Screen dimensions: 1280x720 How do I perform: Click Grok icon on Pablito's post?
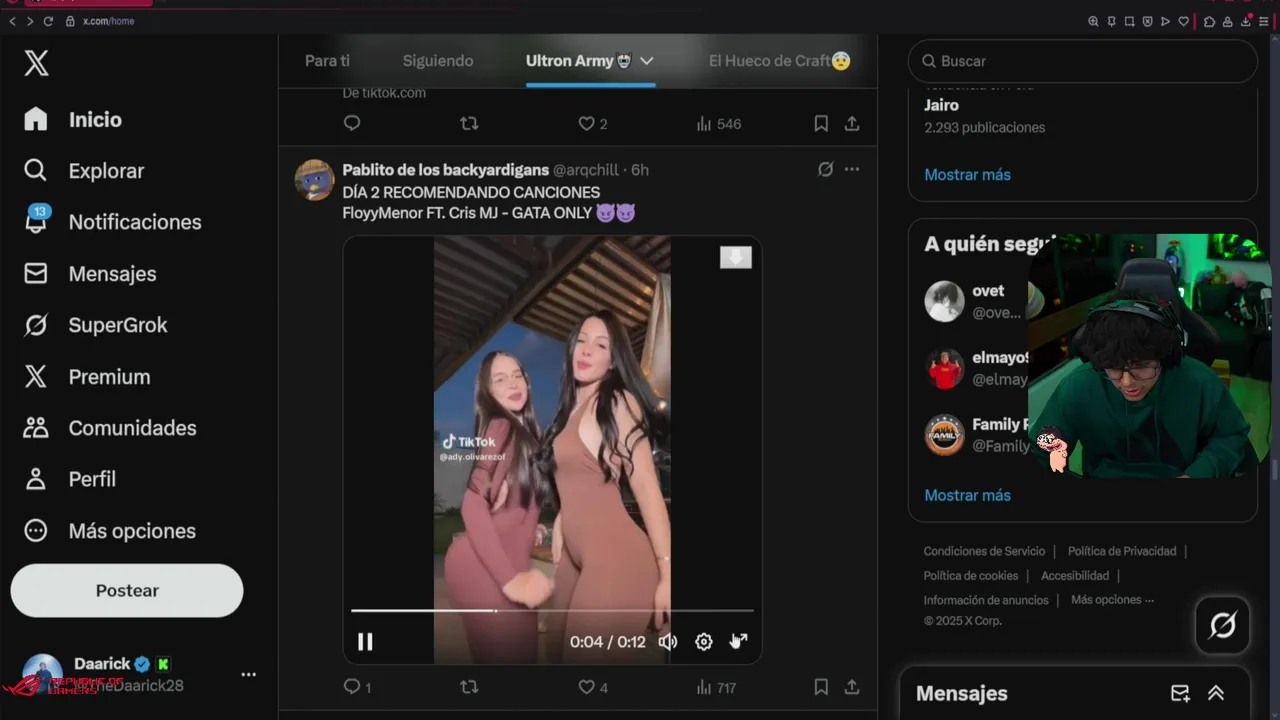point(825,170)
